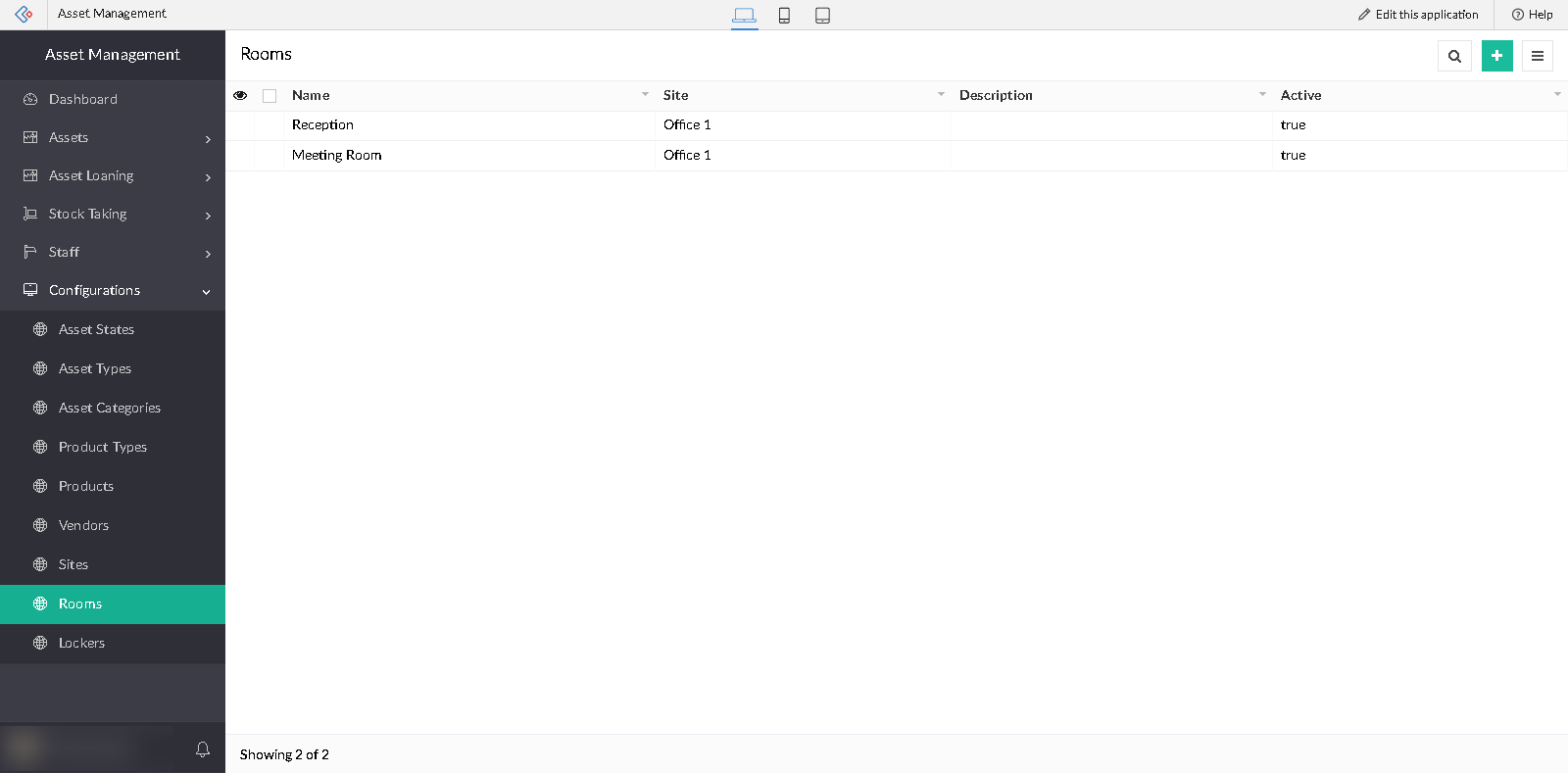Click globe icon next to Product Types
This screenshot has width=1568, height=773.
tap(40, 447)
